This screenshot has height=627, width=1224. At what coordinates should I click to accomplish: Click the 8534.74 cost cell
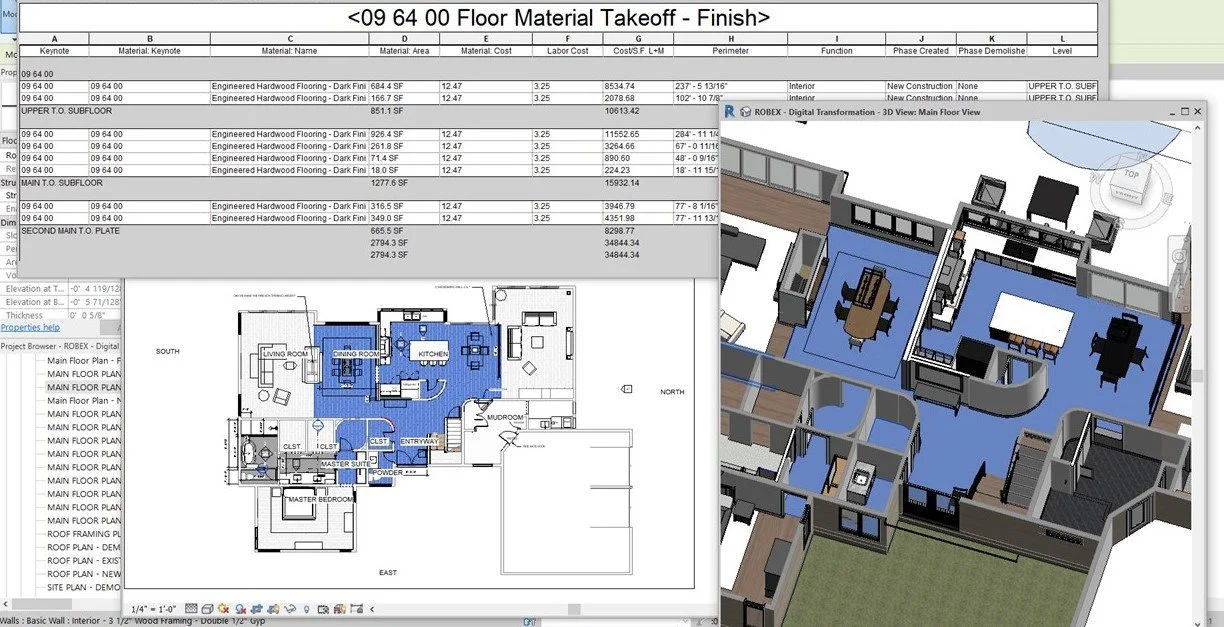pyautogui.click(x=639, y=86)
